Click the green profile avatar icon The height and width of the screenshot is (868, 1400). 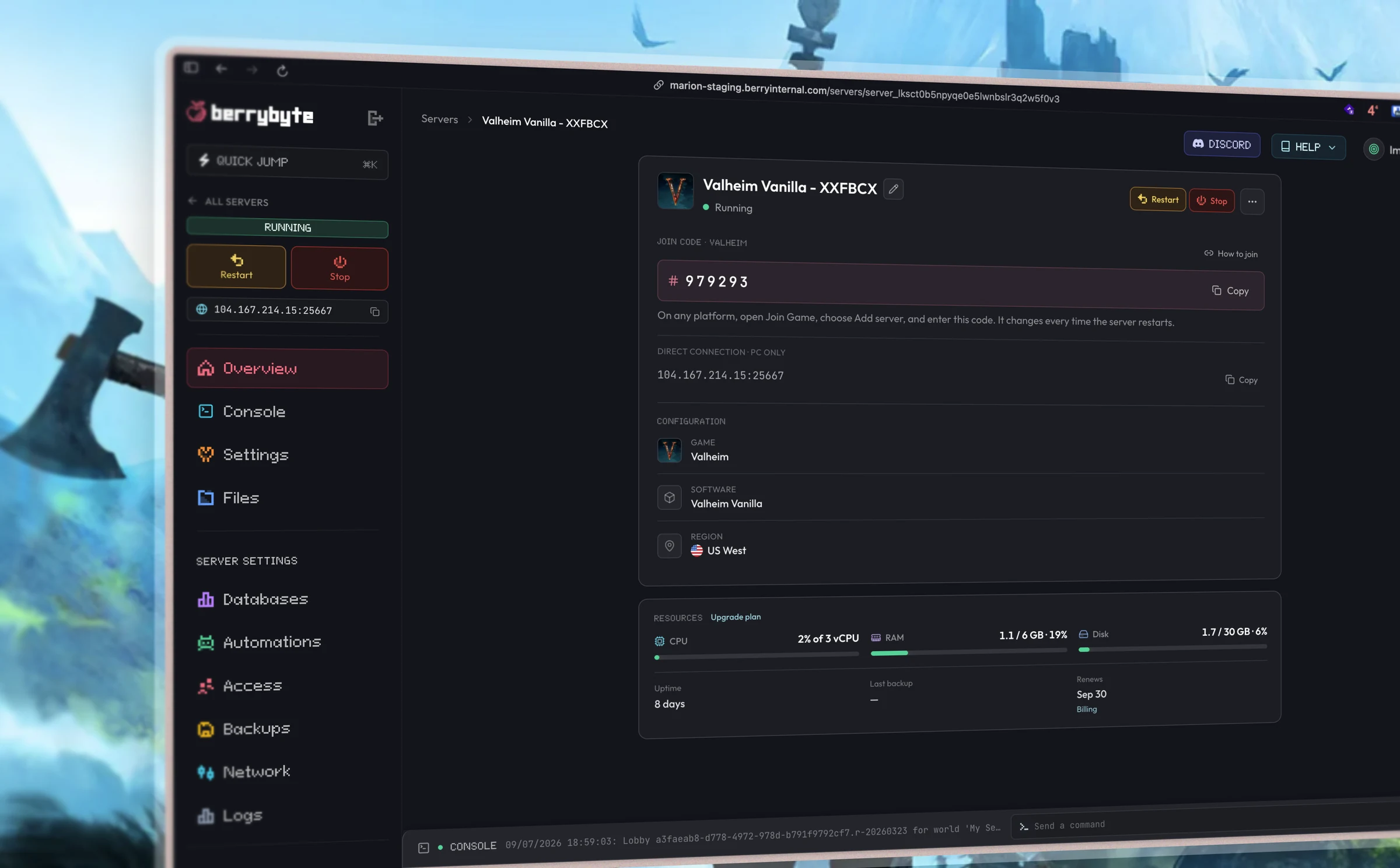coord(1374,149)
